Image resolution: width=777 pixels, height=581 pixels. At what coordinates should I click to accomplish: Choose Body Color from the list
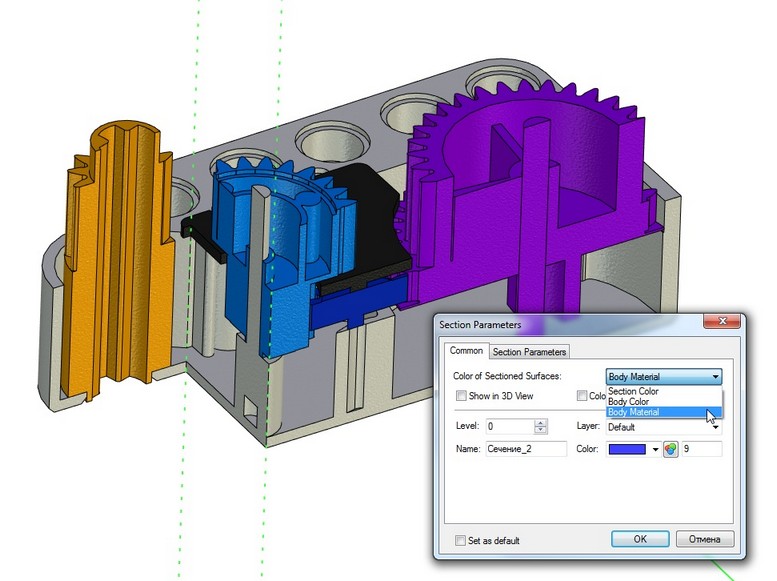[629, 402]
